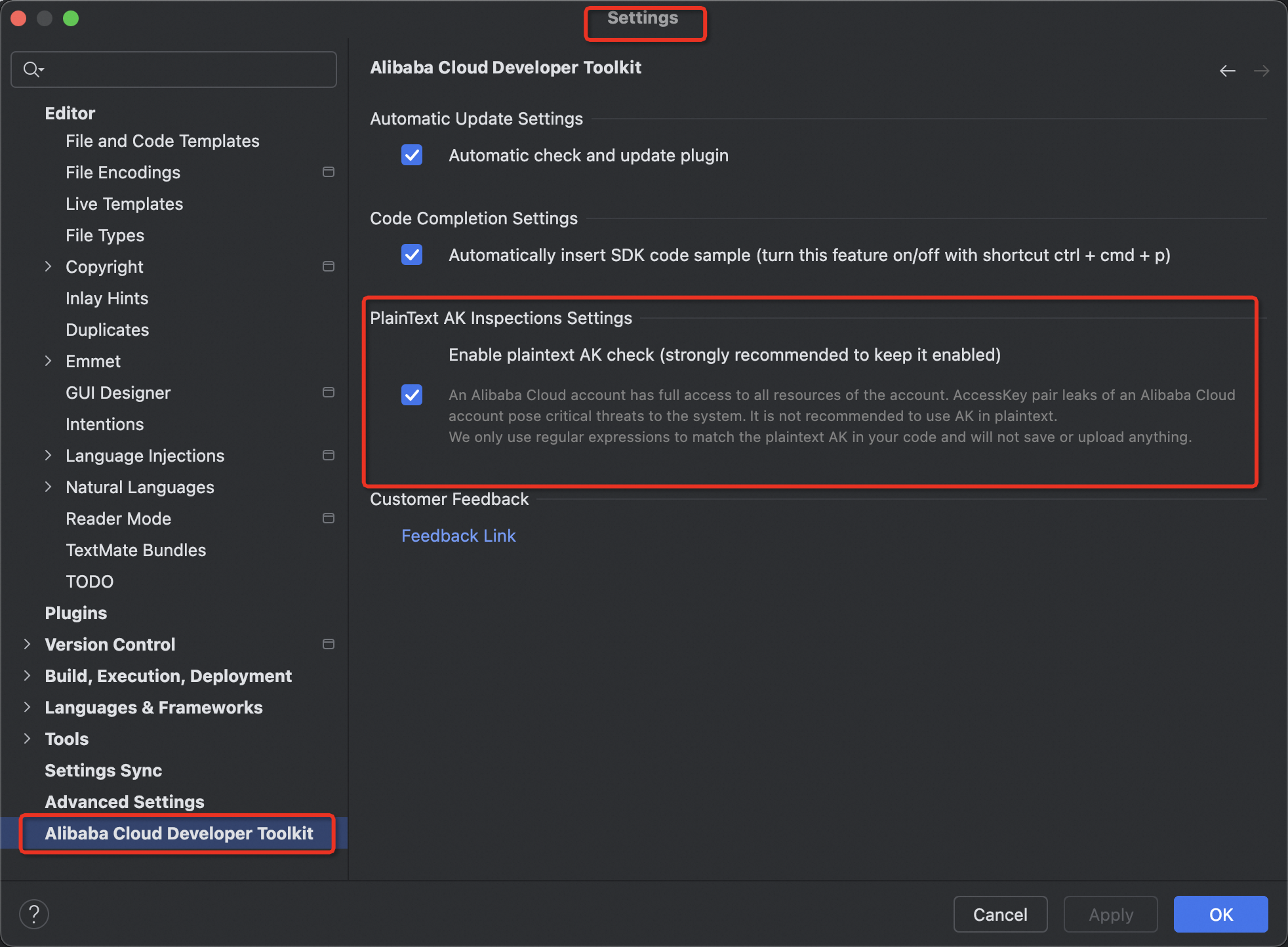1288x947 pixels.
Task: Click the Automatic Update Settings heading
Action: (476, 119)
